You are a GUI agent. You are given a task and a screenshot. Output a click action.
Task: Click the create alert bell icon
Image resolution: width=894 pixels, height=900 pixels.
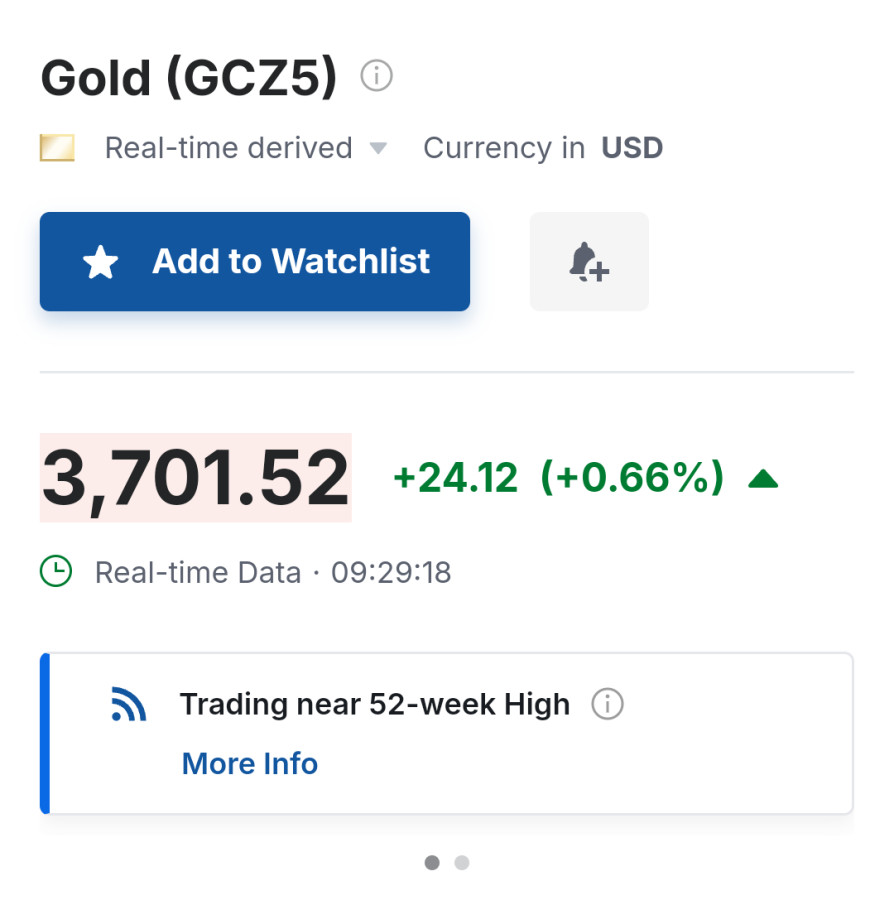589,262
